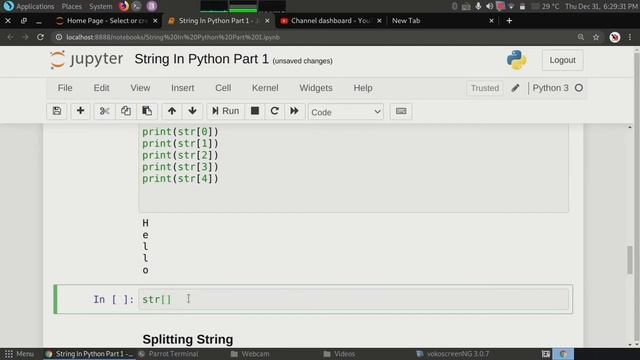Viewport: 640px width, 360px height.
Task: Log out with the Logout button
Action: pos(562,60)
